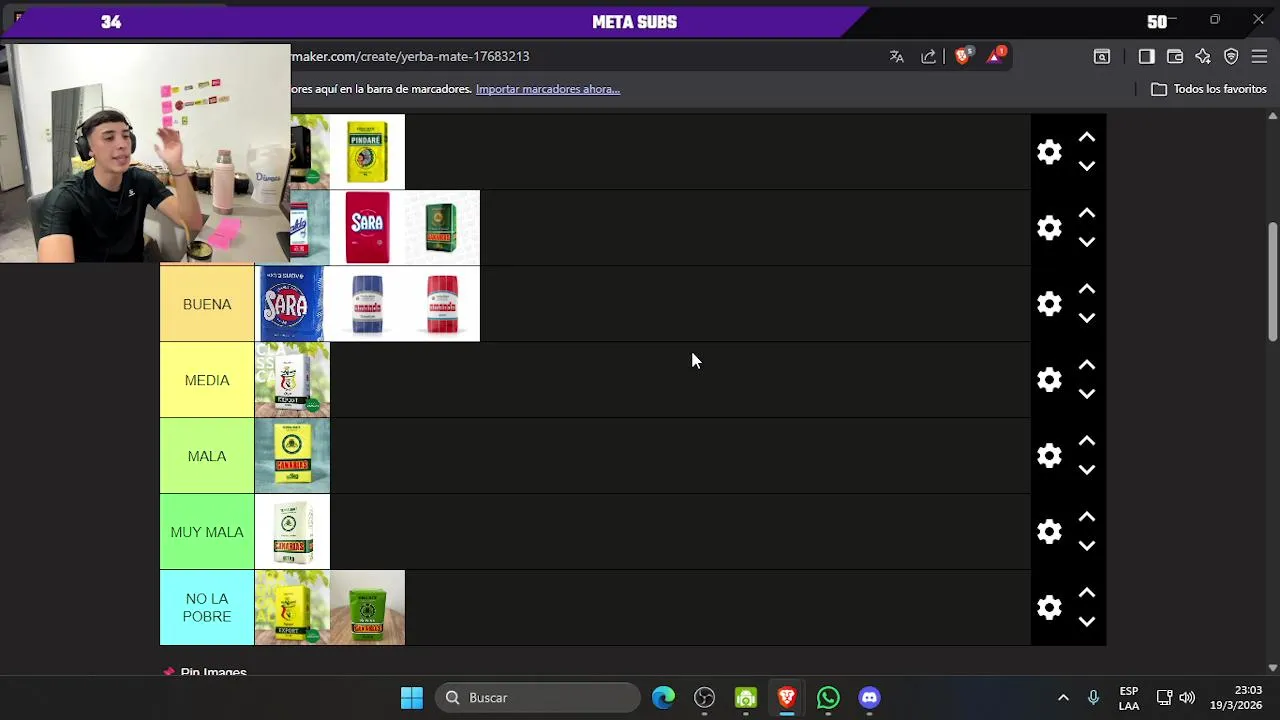Select the blue Sara image in BUENA
The width and height of the screenshot is (1280, 720).
tap(292, 304)
